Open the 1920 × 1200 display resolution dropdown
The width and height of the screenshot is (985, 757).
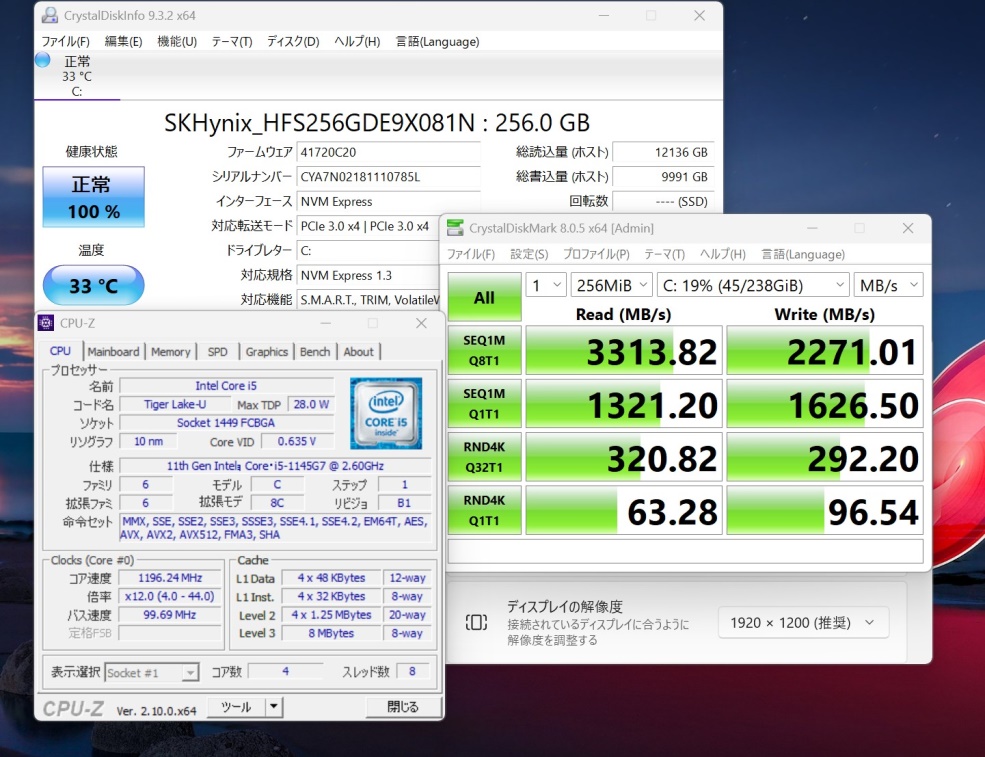(x=803, y=623)
